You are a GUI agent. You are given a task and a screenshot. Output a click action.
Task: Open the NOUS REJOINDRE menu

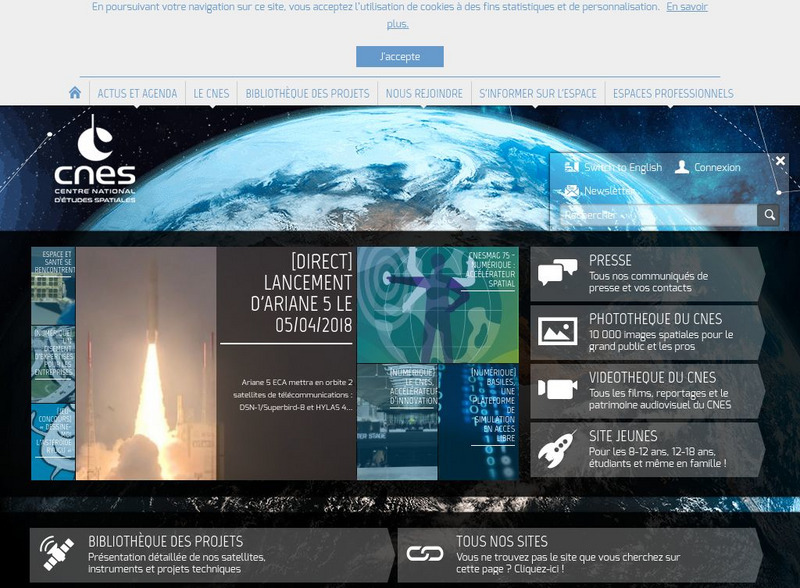424,93
